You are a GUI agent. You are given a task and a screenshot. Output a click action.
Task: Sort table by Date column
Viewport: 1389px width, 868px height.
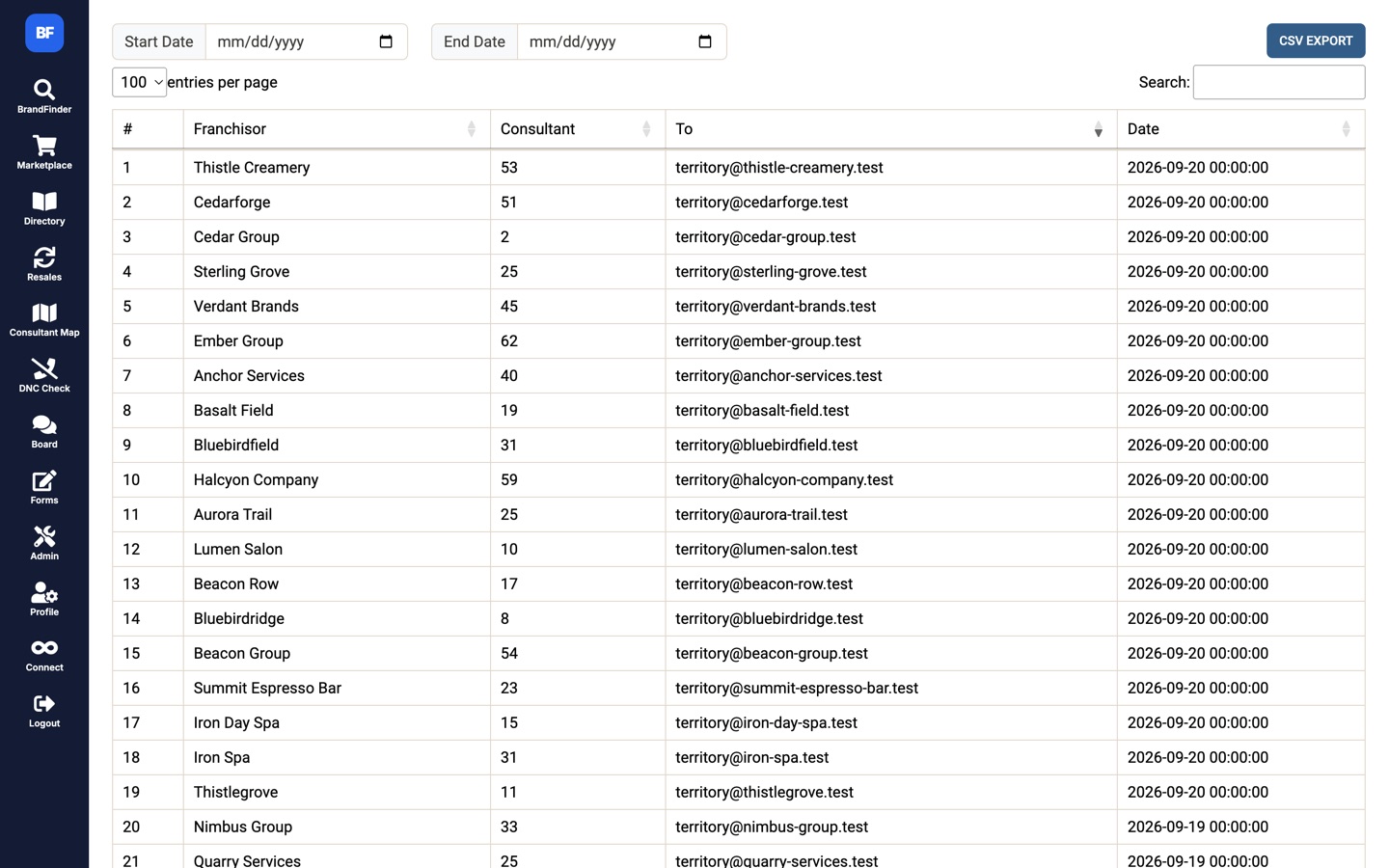pyautogui.click(x=1240, y=129)
